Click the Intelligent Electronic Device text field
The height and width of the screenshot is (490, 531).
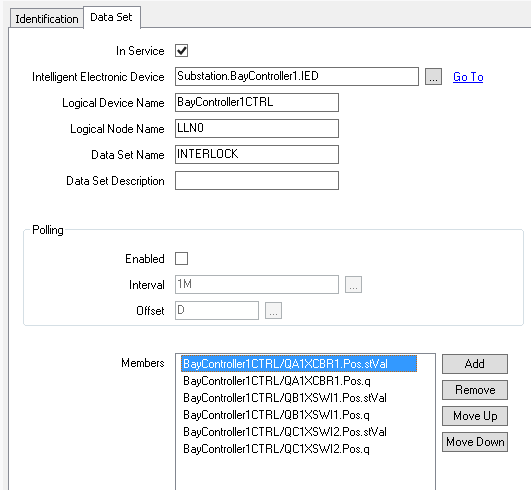point(297,77)
